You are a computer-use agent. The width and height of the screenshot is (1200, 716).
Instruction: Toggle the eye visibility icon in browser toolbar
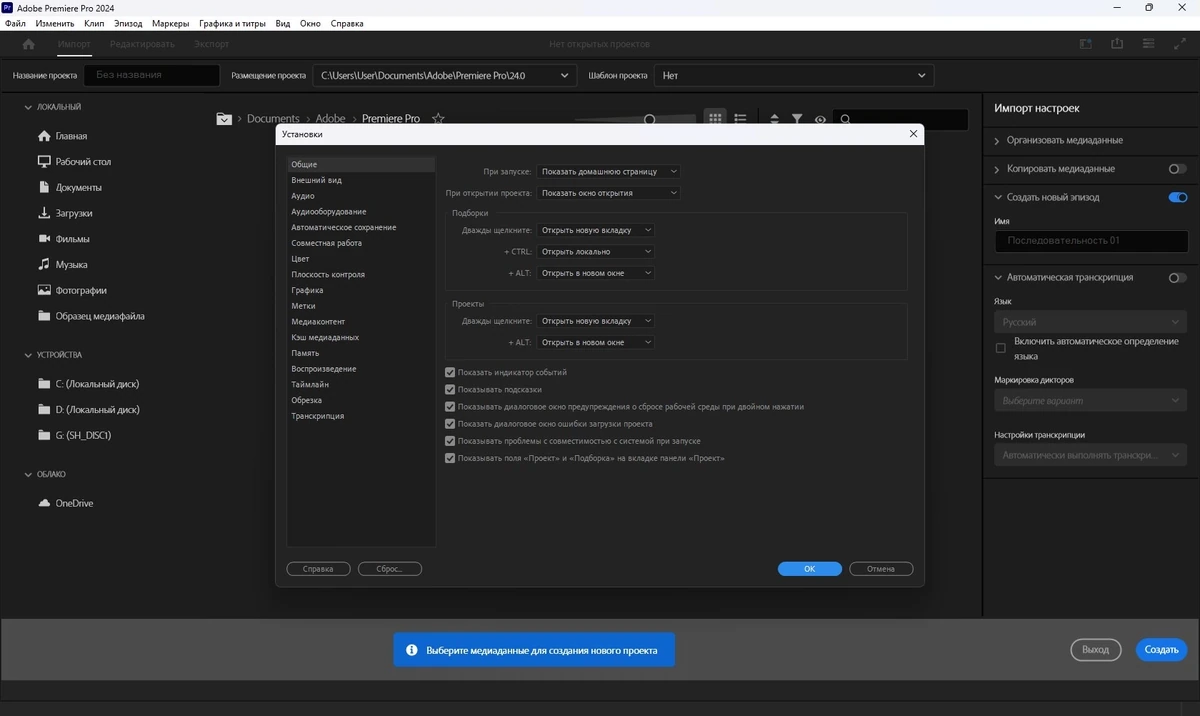click(820, 119)
